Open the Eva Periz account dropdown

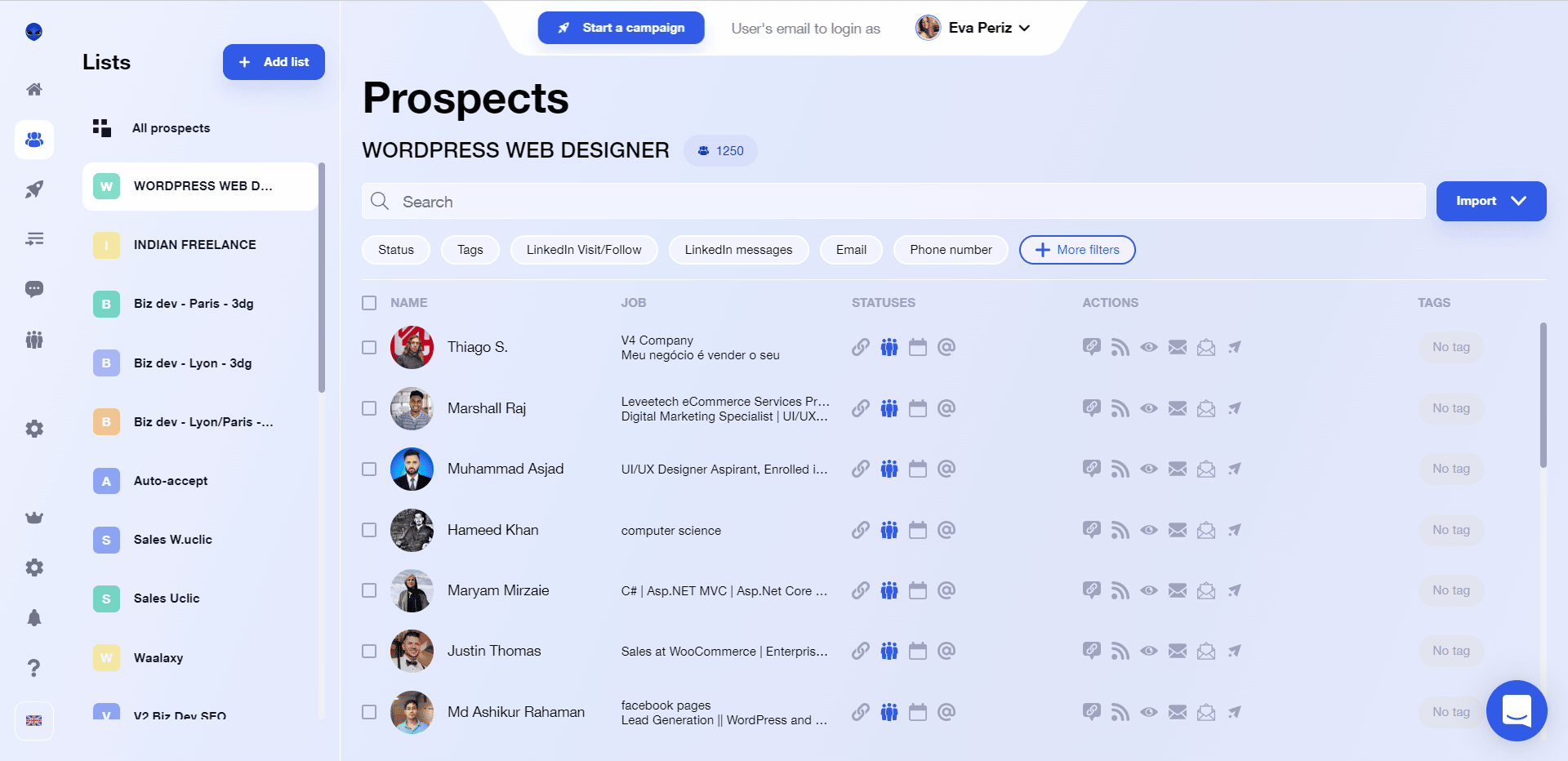click(x=973, y=28)
